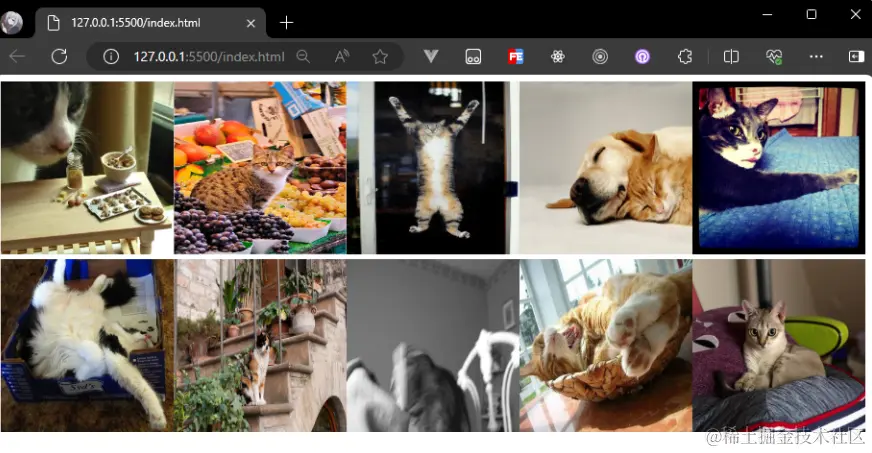Open site information icon in address bar
This screenshot has width=872, height=453.
point(111,56)
